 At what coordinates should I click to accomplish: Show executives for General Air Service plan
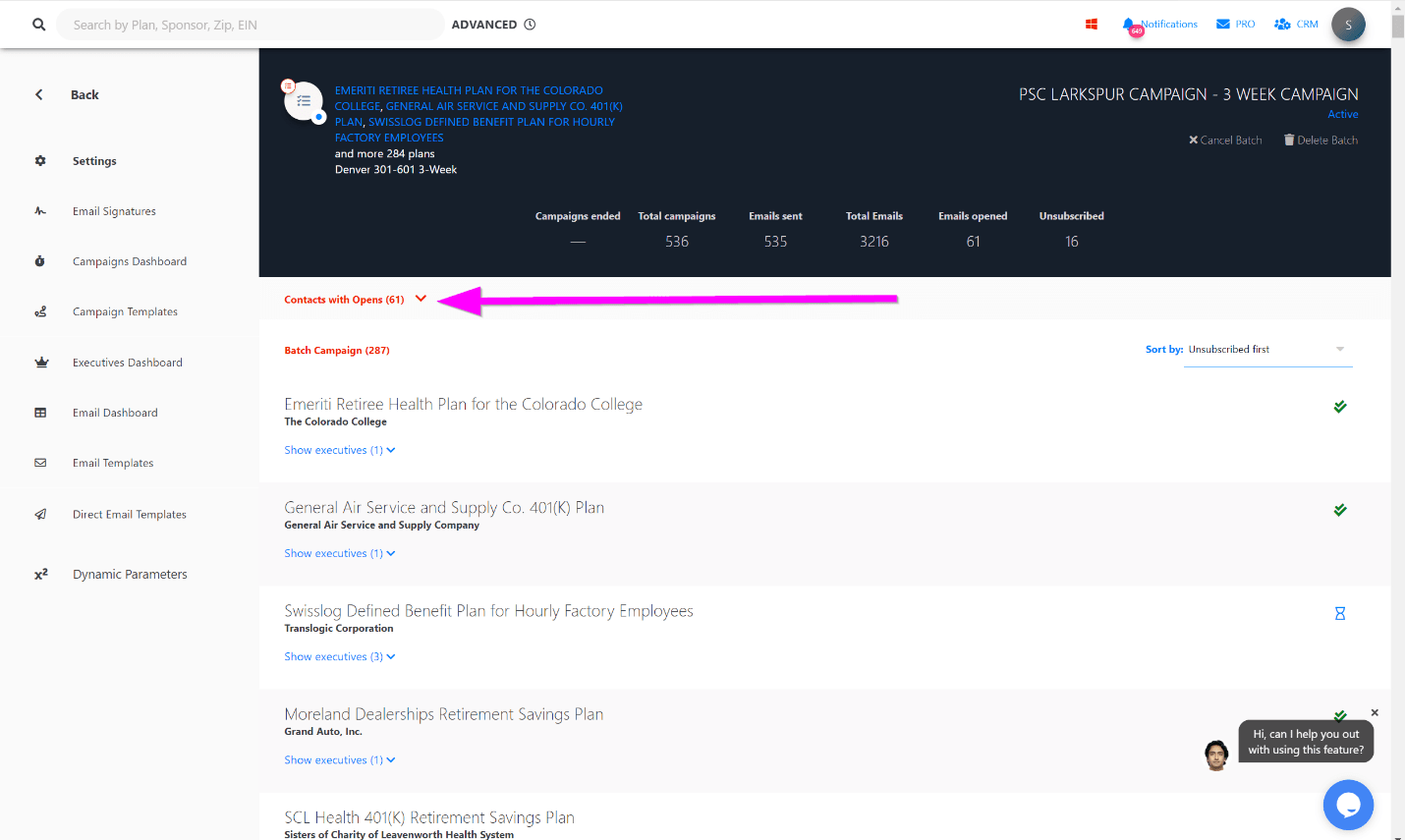339,553
